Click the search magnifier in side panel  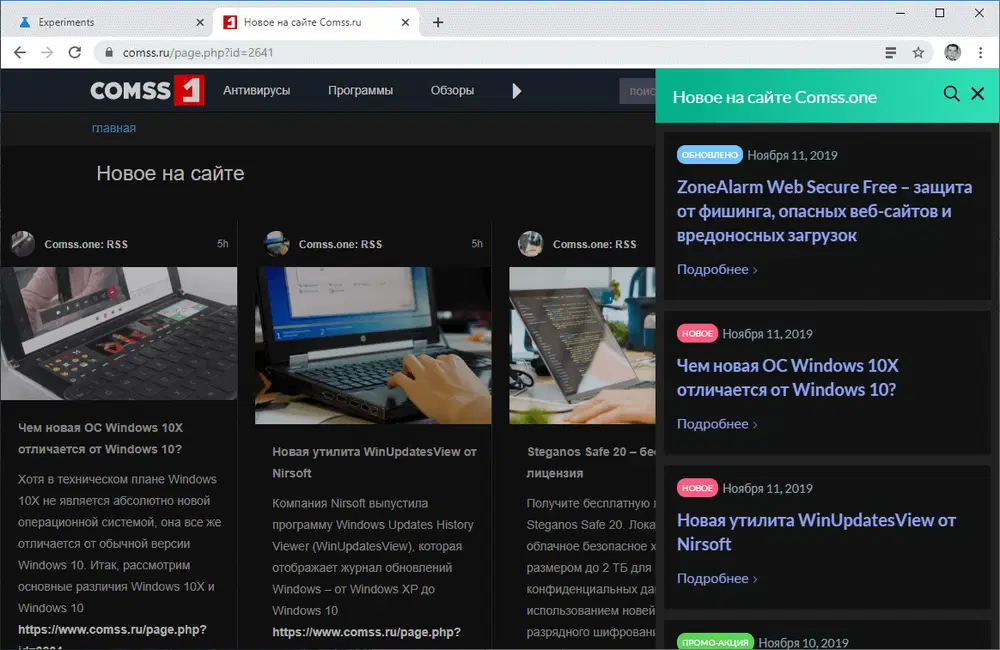click(951, 94)
